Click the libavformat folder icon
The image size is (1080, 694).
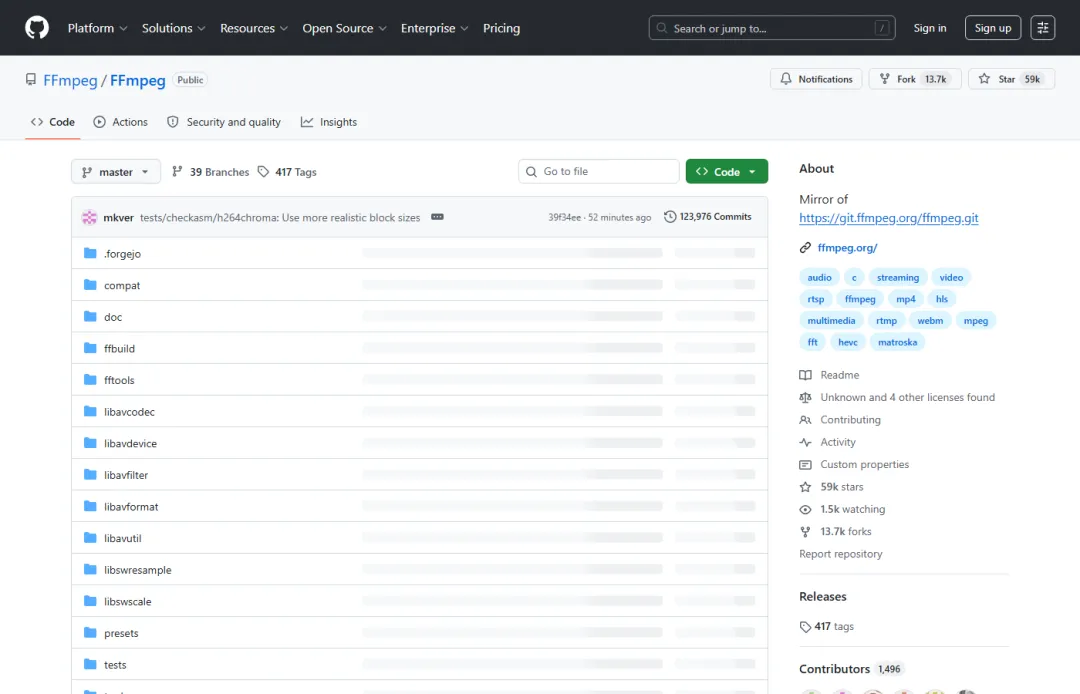(90, 507)
